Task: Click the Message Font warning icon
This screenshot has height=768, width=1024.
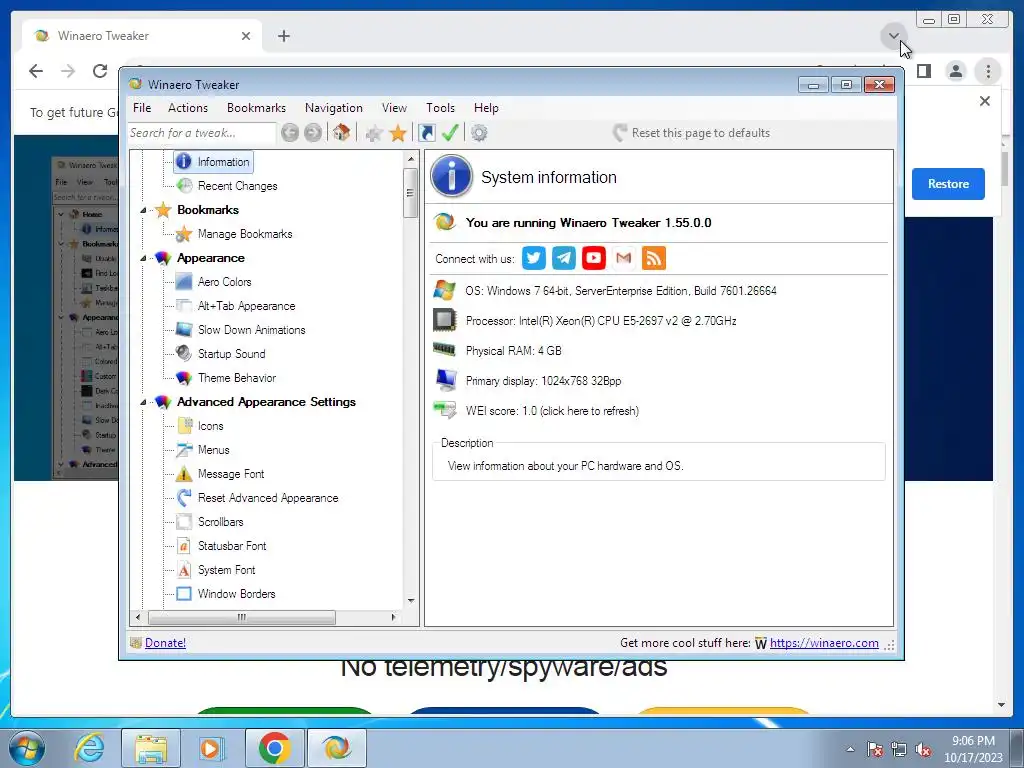Action: (184, 473)
